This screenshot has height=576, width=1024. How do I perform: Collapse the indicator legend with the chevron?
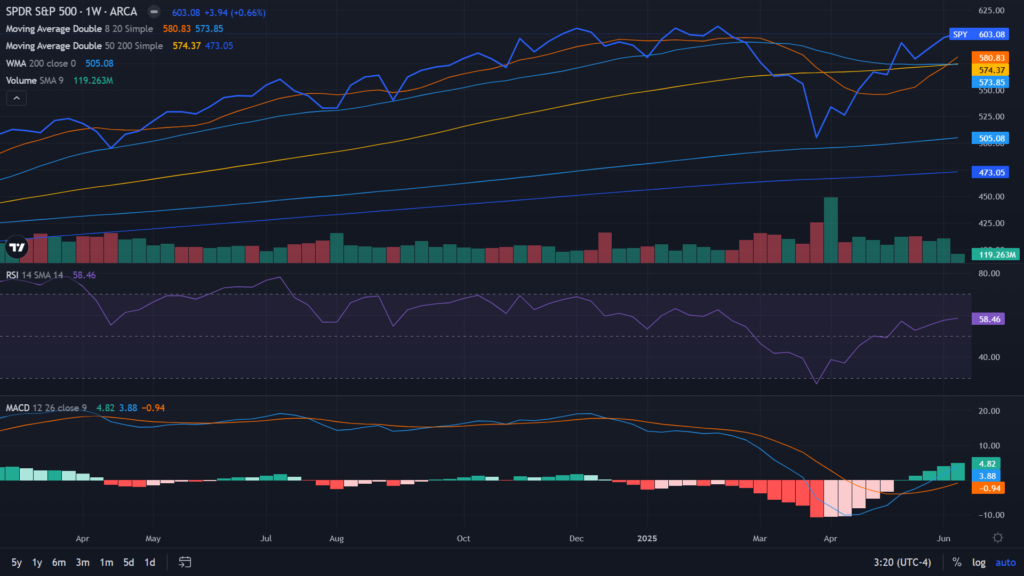click(x=16, y=99)
